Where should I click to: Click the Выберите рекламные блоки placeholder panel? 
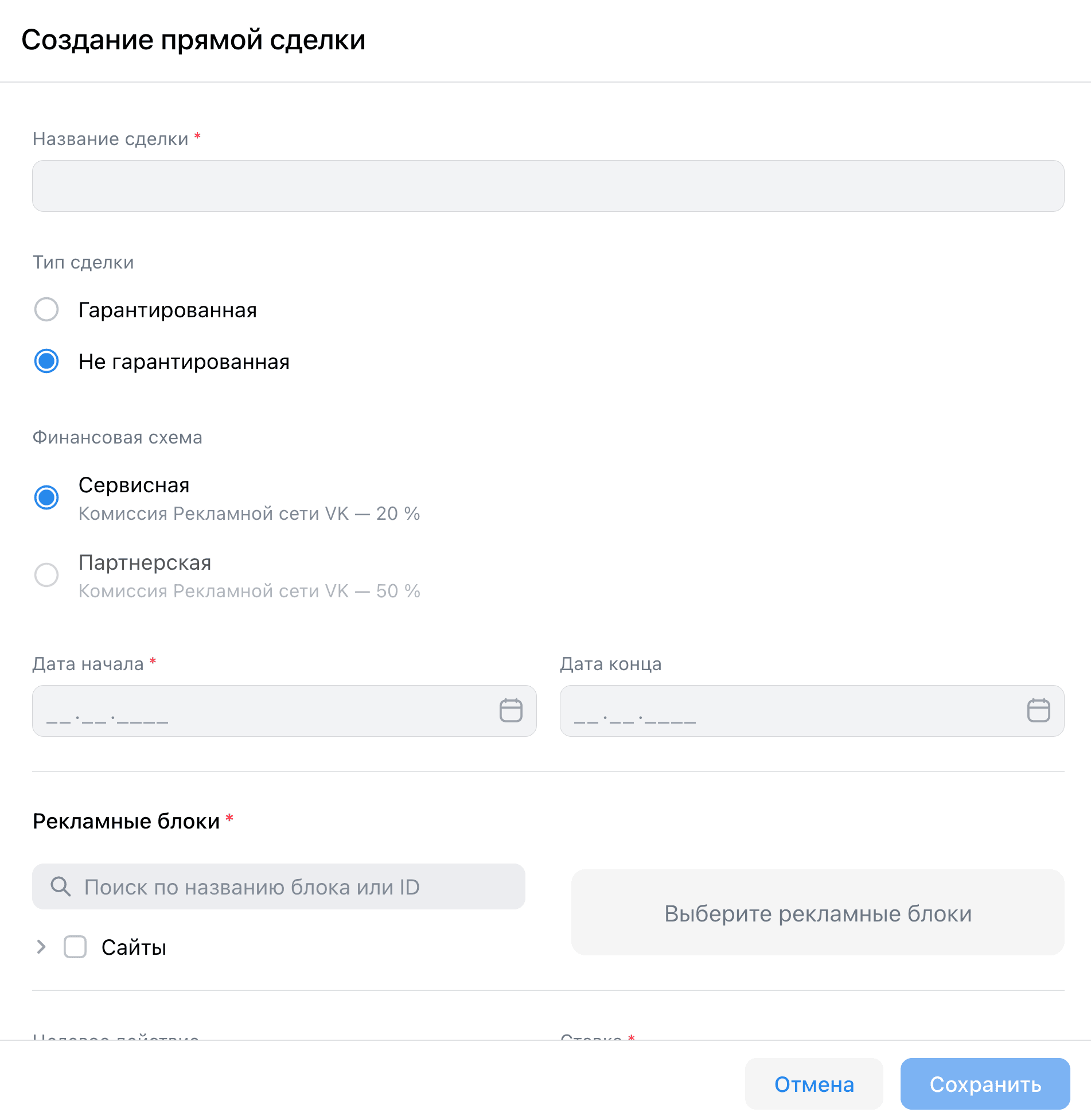(817, 913)
